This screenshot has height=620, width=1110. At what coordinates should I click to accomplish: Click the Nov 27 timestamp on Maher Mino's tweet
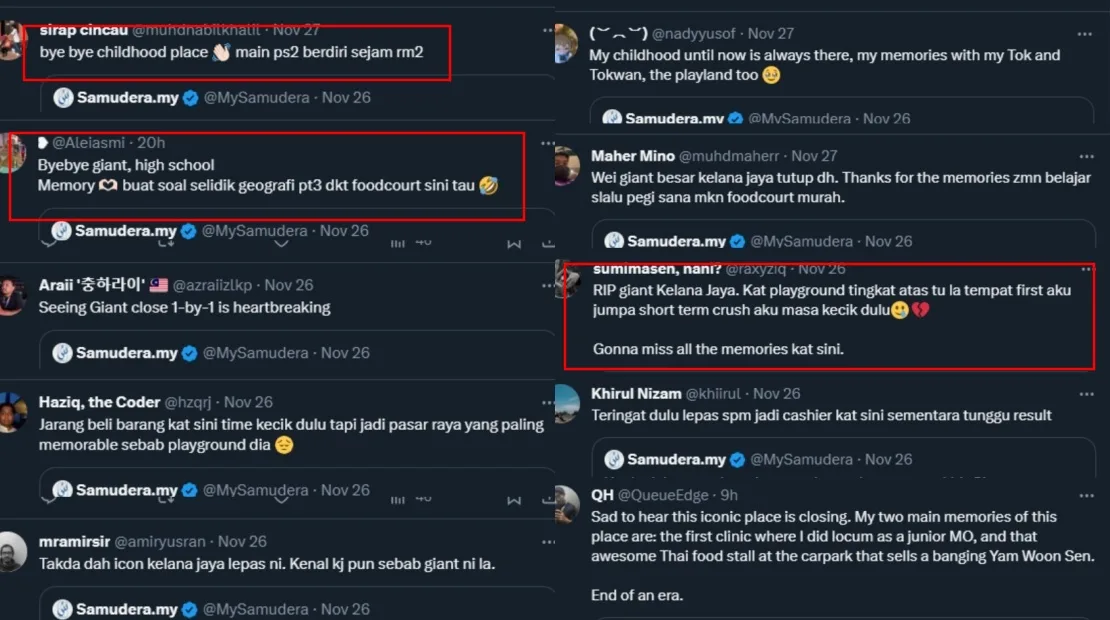click(814, 156)
